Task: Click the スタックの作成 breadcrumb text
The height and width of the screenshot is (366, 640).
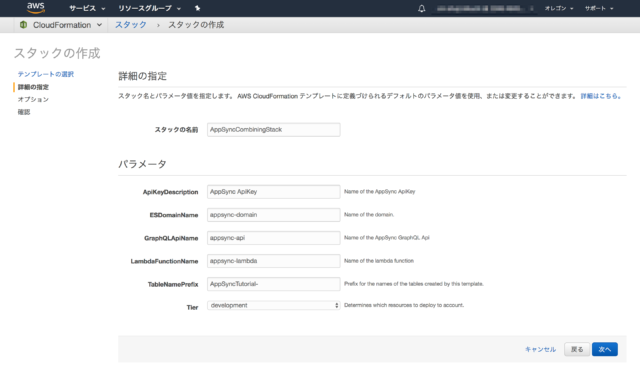Action: point(196,25)
